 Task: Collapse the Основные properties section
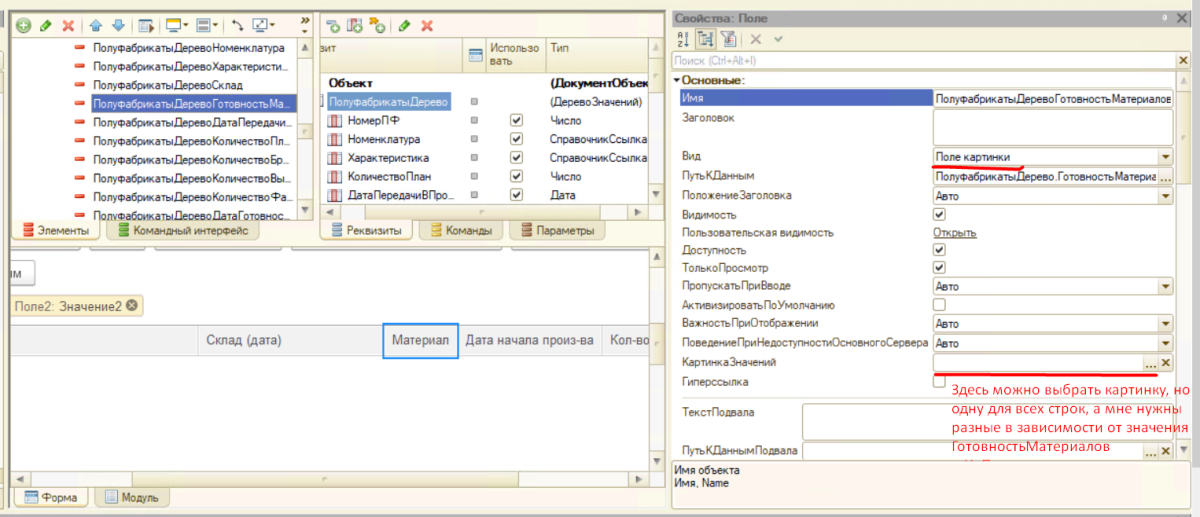click(x=677, y=80)
